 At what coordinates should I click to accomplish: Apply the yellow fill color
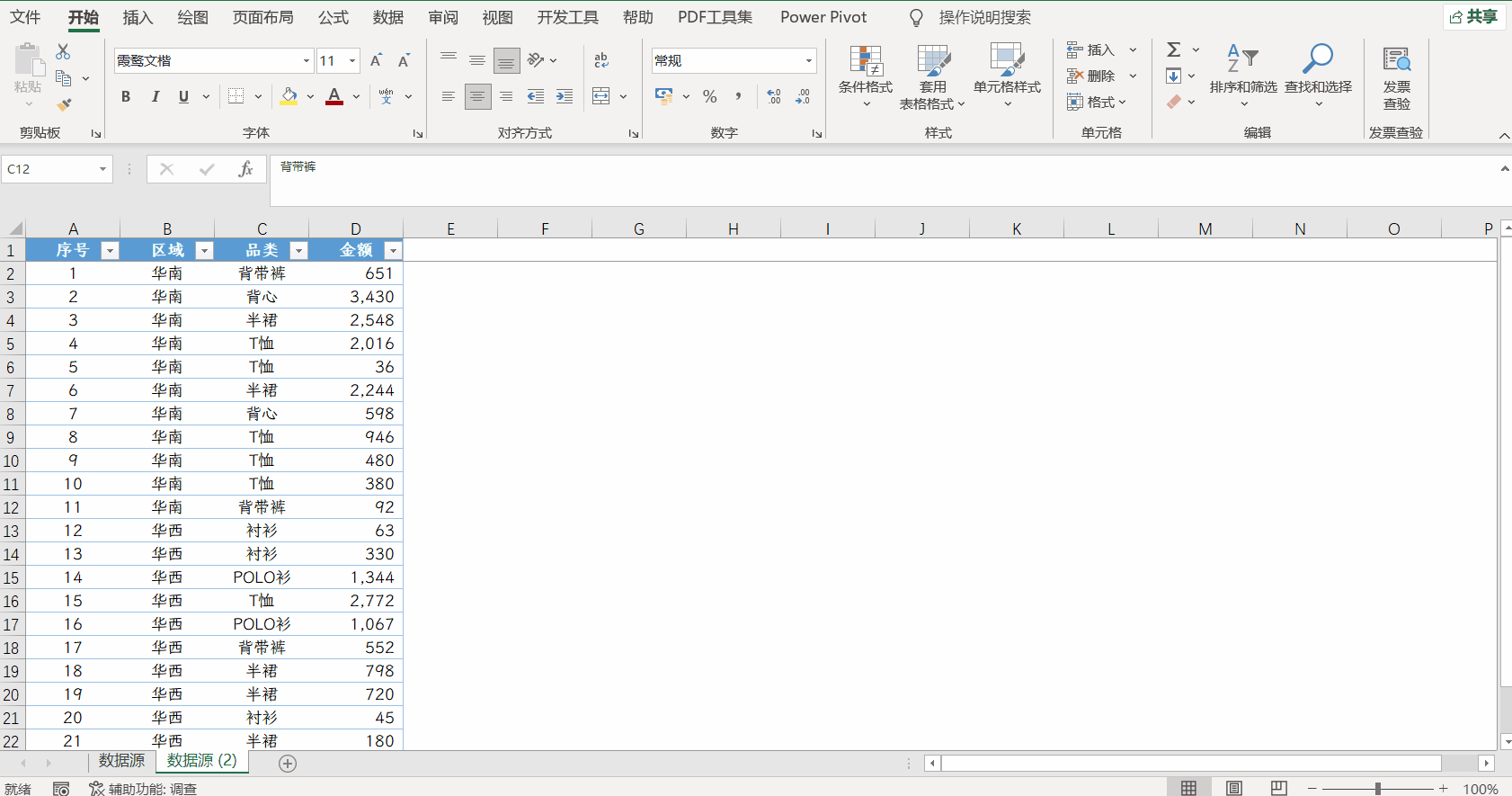(x=289, y=96)
